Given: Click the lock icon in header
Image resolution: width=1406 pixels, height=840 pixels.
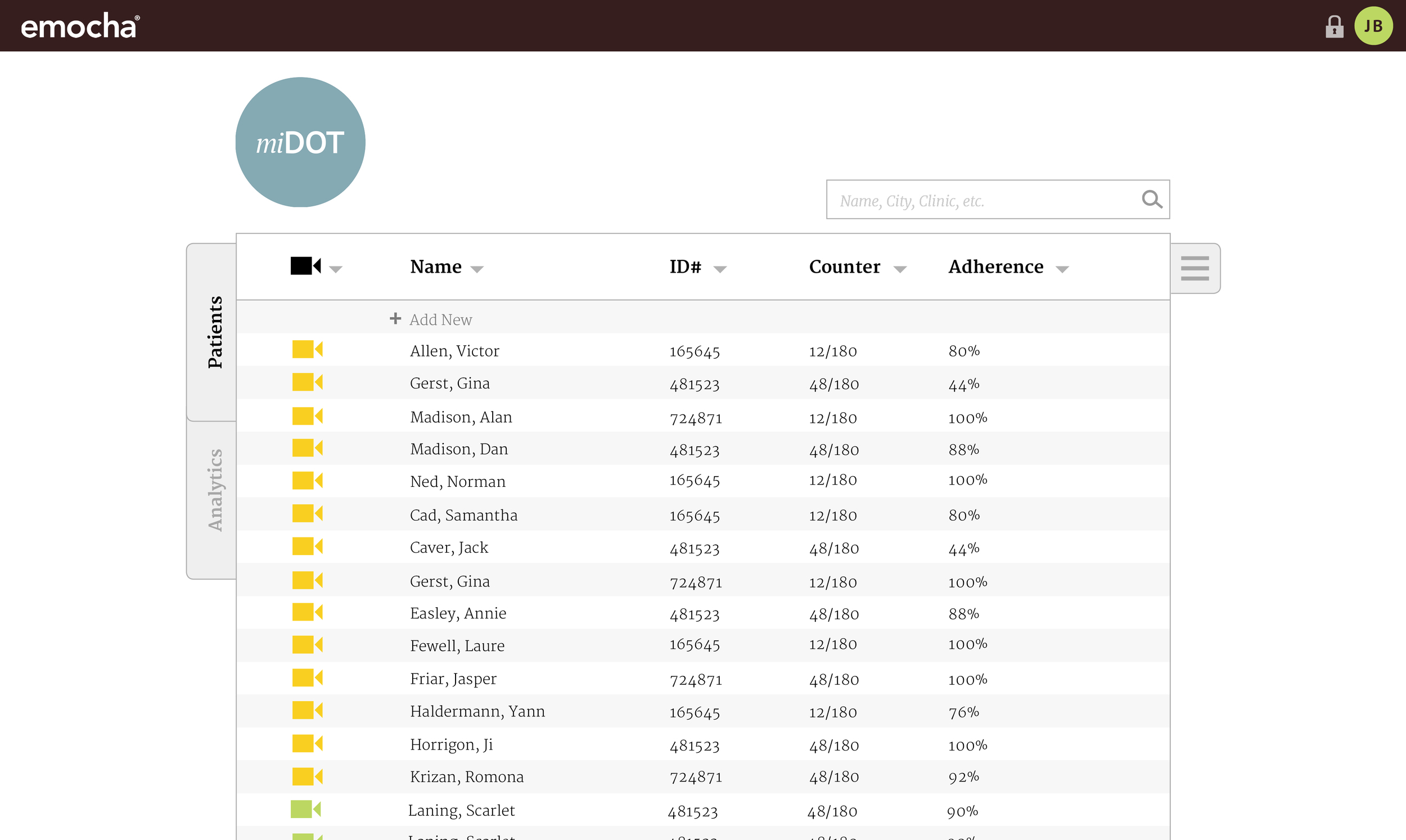Looking at the screenshot, I should [x=1333, y=26].
